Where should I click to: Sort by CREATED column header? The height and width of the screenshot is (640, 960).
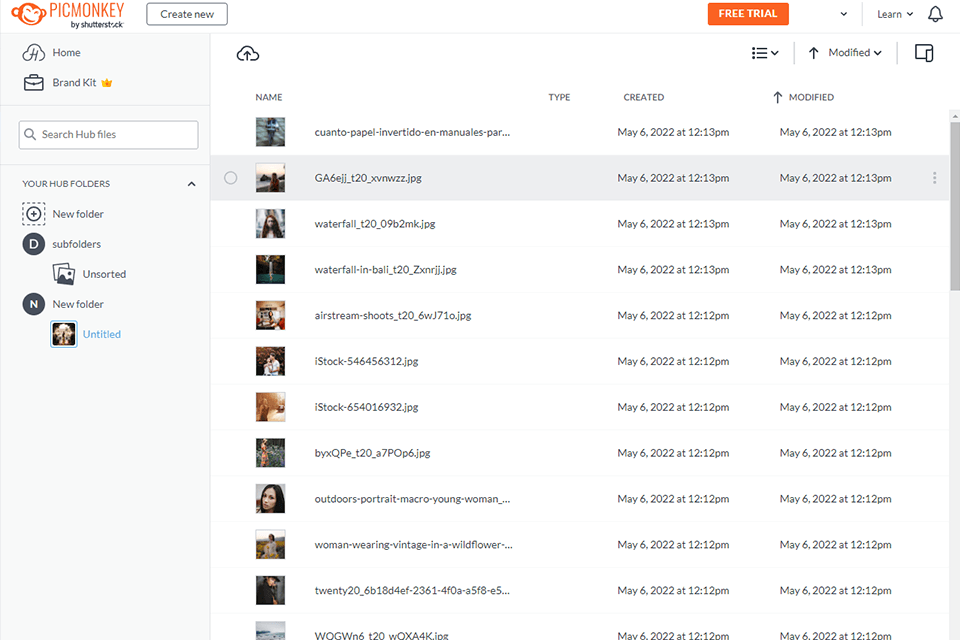coord(643,97)
